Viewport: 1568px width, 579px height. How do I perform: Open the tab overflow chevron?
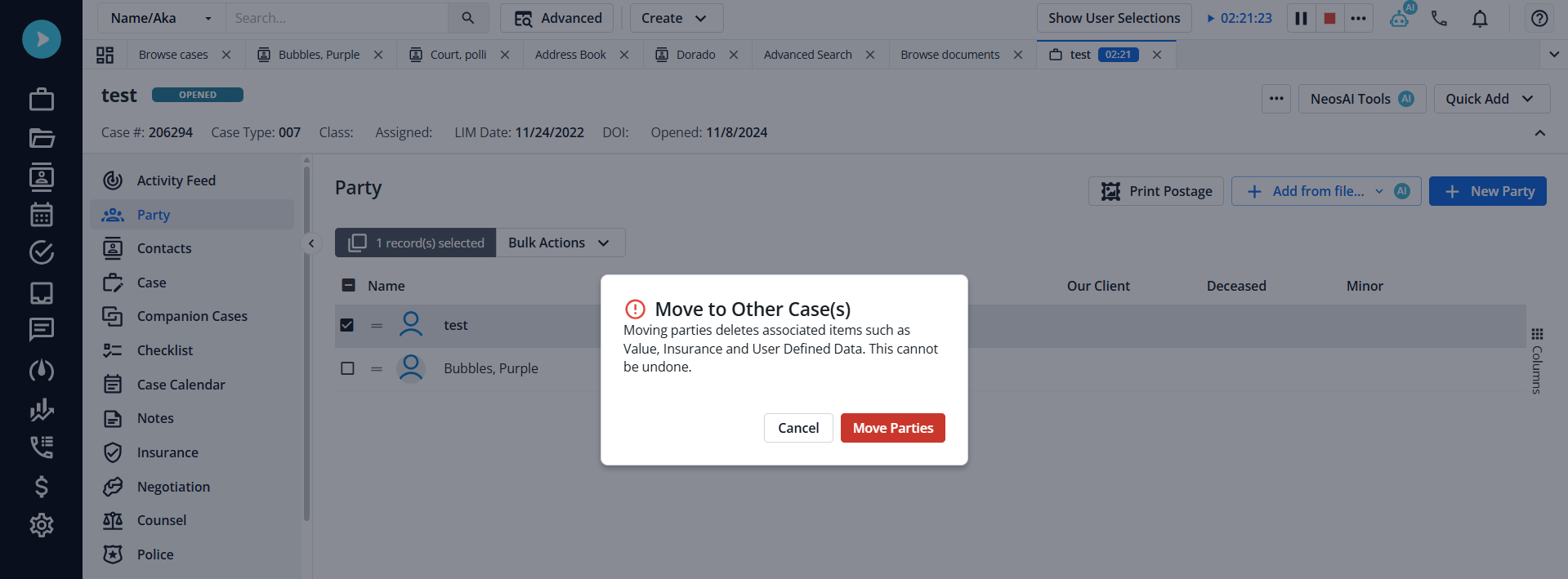coord(1554,55)
